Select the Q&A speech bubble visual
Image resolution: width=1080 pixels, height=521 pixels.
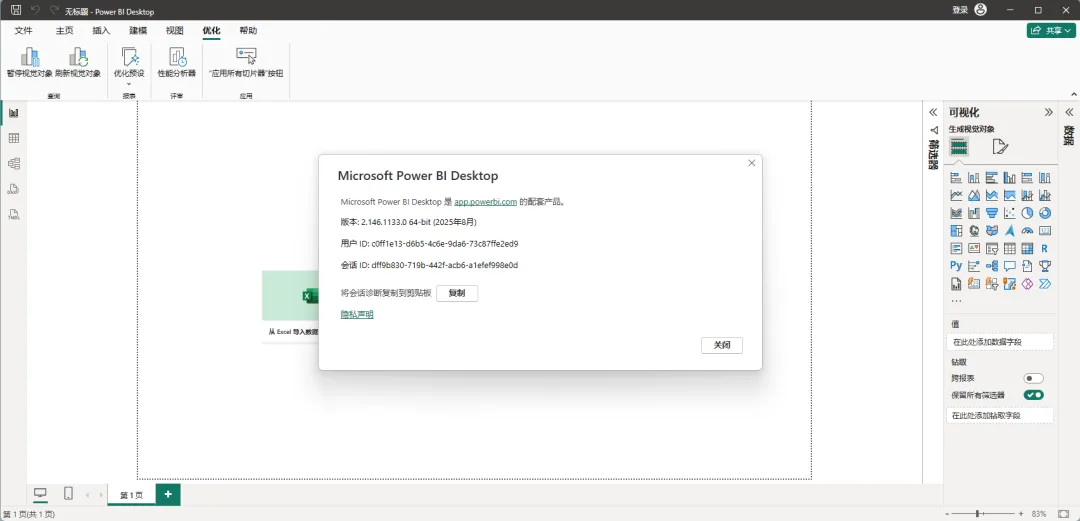pyautogui.click(x=1010, y=266)
